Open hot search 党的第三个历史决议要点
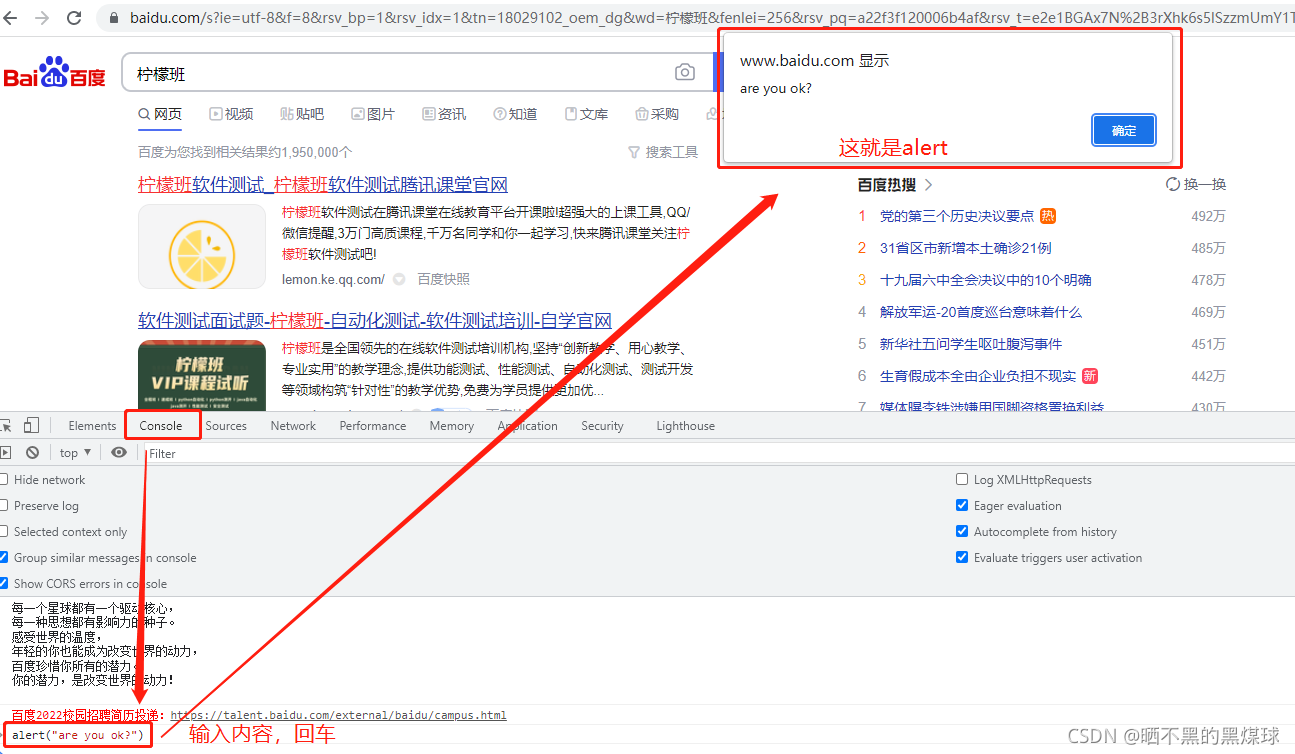Viewport: 1295px width, 754px height. tap(957, 216)
